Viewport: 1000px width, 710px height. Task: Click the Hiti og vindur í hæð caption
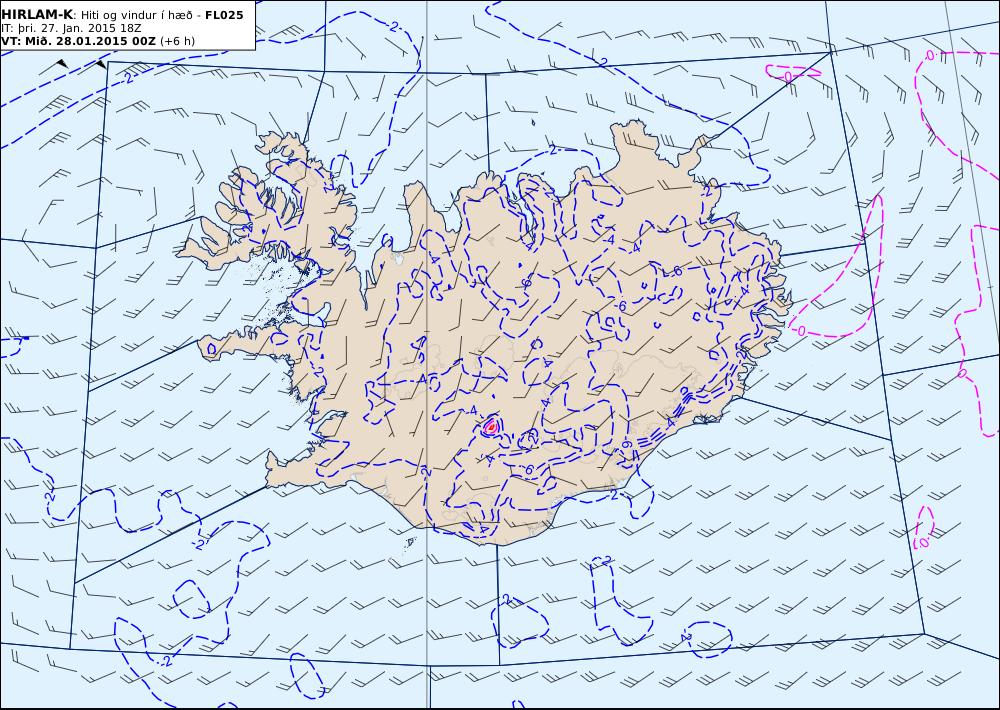(137, 15)
